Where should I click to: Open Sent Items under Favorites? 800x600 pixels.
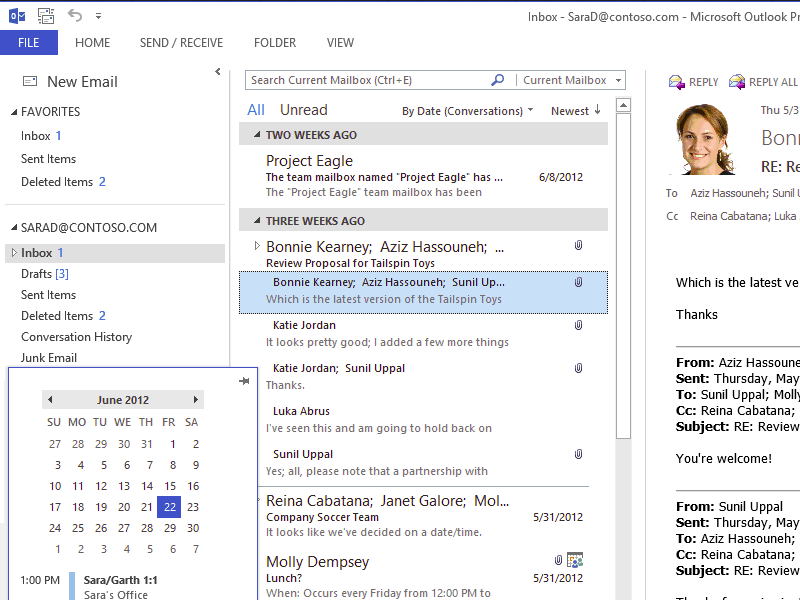pos(48,159)
